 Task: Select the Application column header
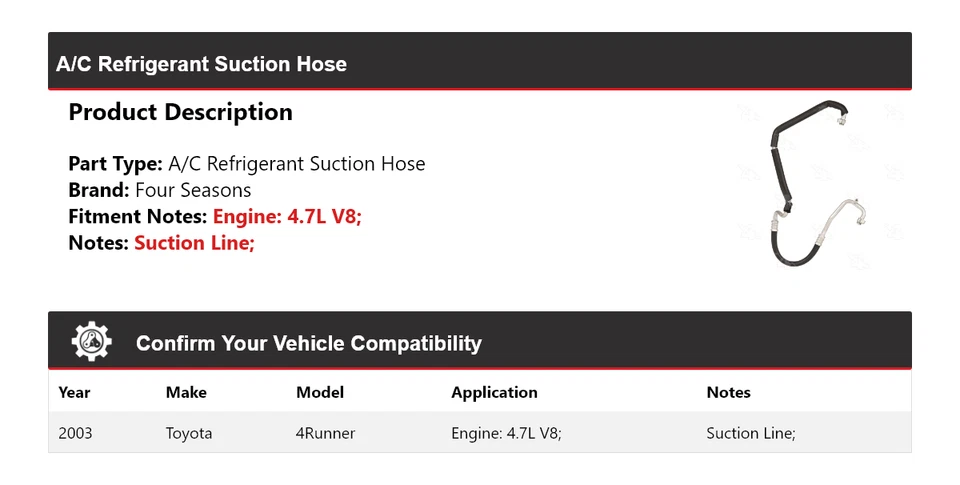[494, 392]
